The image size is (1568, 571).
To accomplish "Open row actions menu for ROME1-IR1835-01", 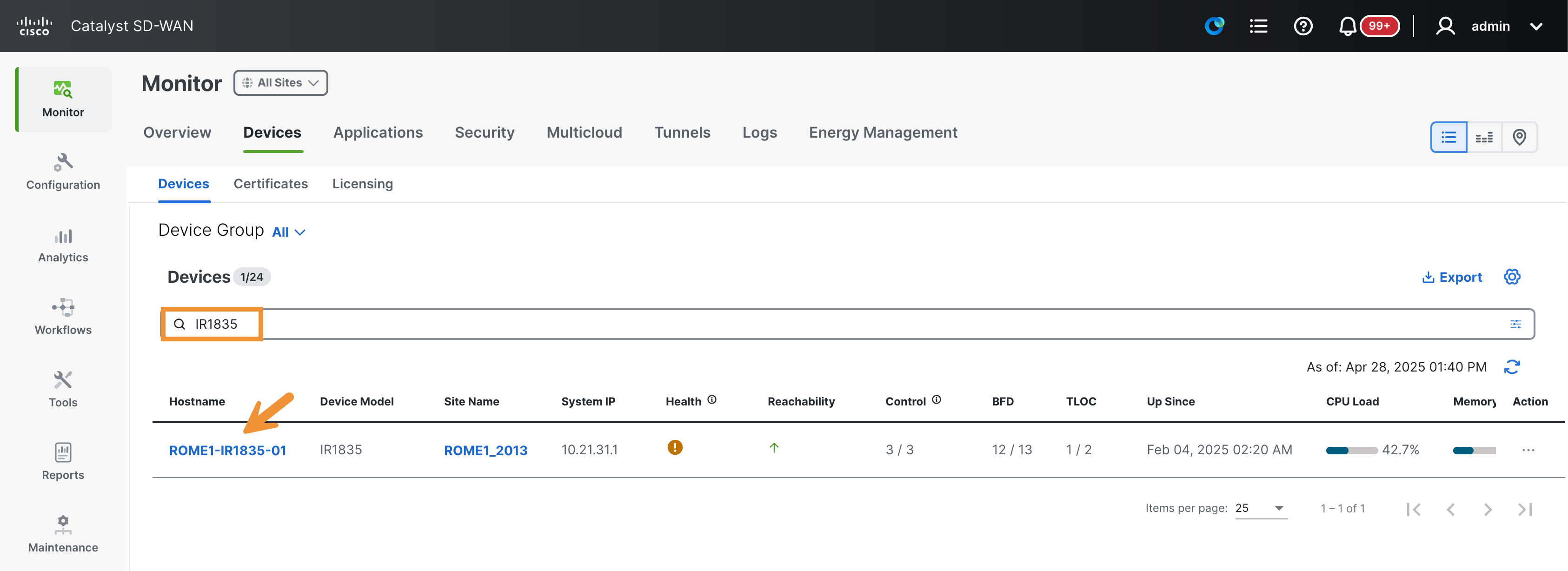I will (x=1528, y=451).
